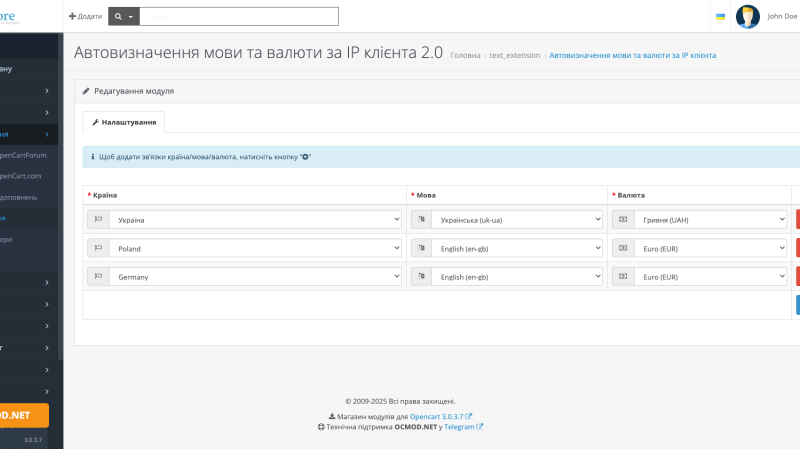Open the Euro currency dropdown in Poland row
800x450 pixels.
[710, 248]
